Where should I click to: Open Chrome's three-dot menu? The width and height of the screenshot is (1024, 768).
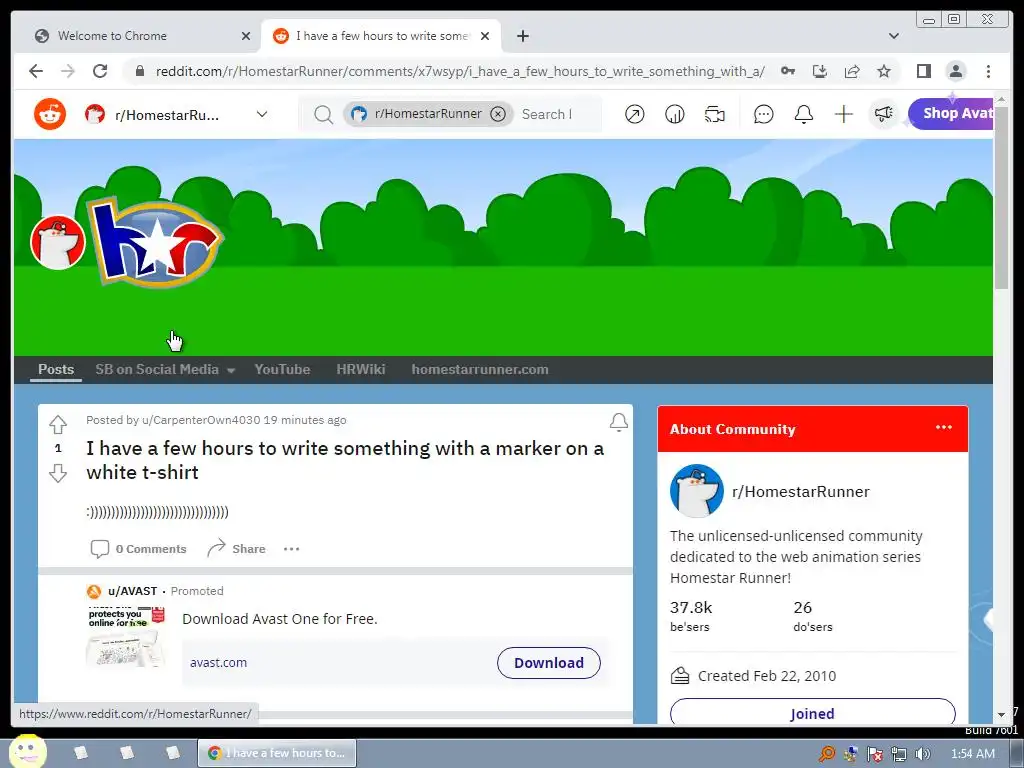(988, 71)
